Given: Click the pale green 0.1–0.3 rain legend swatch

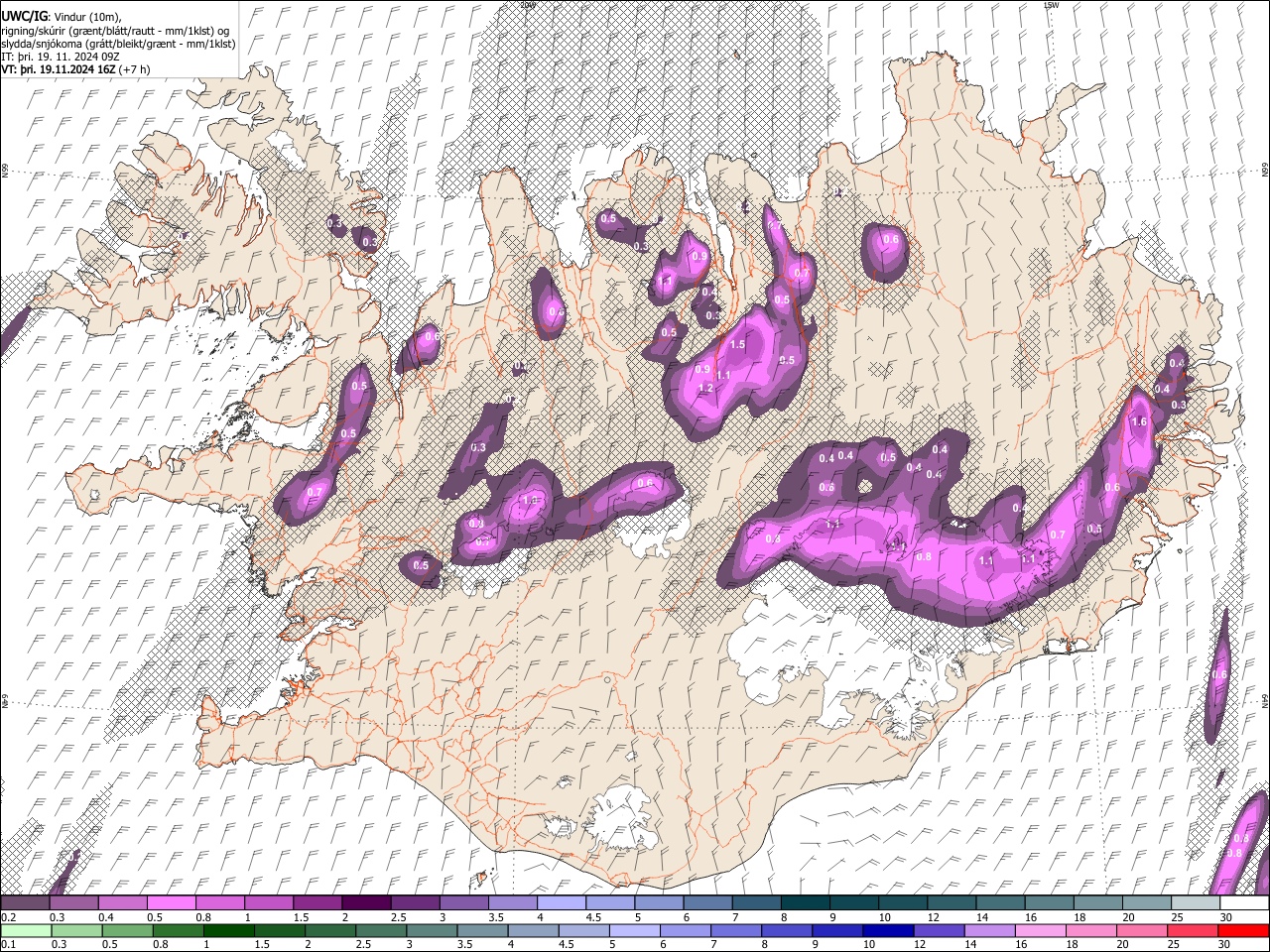Looking at the screenshot, I should (x=25, y=930).
